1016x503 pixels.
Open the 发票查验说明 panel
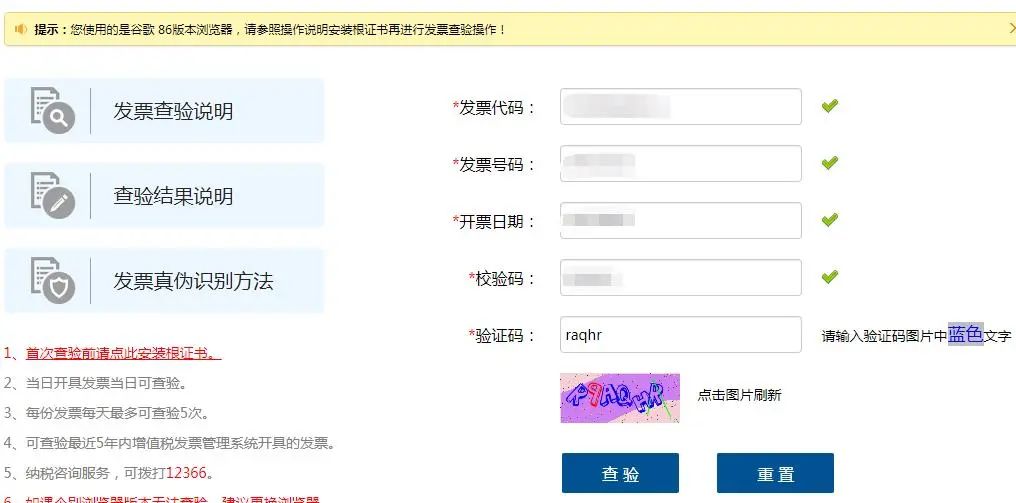point(164,111)
